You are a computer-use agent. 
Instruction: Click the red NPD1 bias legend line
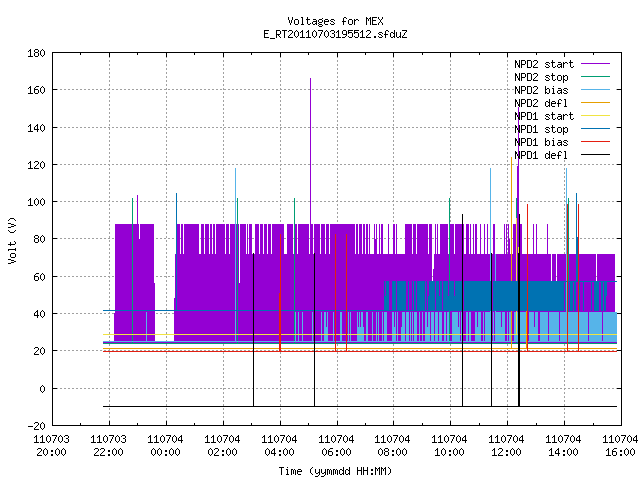(596, 142)
